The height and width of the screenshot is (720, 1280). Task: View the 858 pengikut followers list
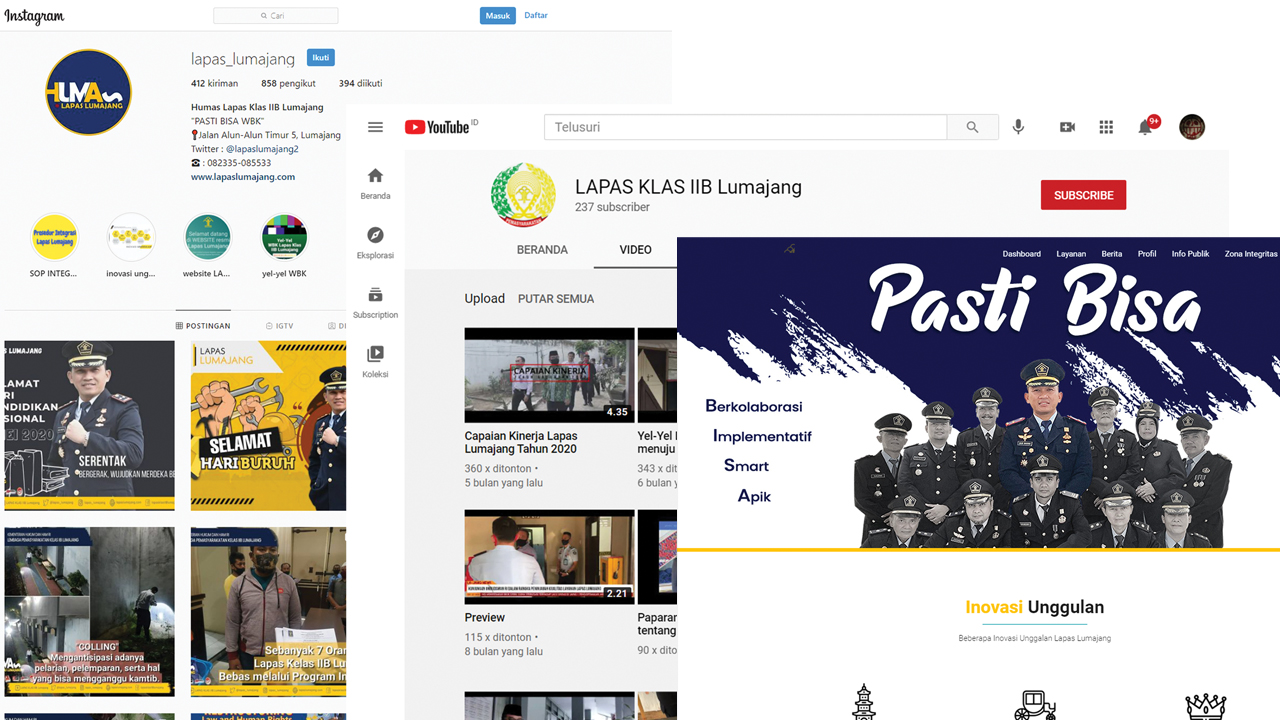(289, 84)
